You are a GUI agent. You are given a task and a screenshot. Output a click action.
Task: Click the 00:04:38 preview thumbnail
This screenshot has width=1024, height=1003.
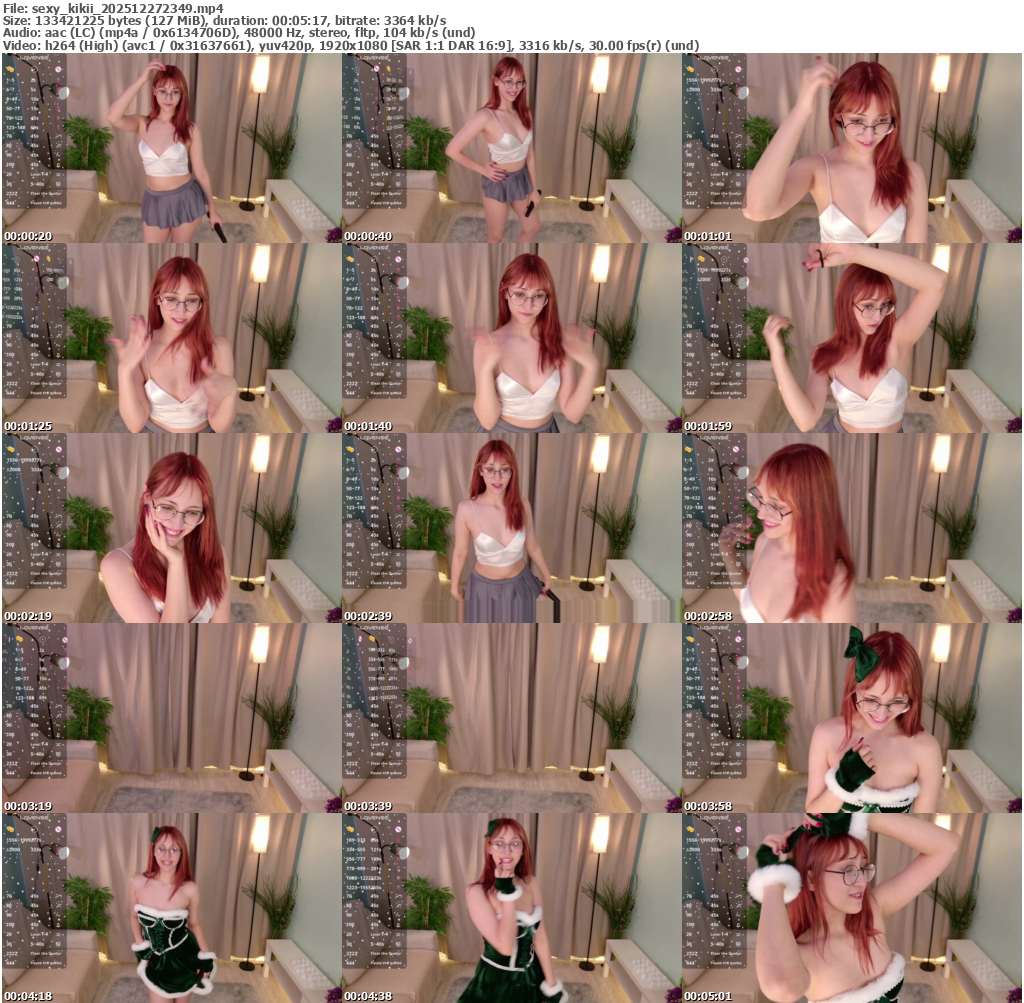tap(511, 909)
